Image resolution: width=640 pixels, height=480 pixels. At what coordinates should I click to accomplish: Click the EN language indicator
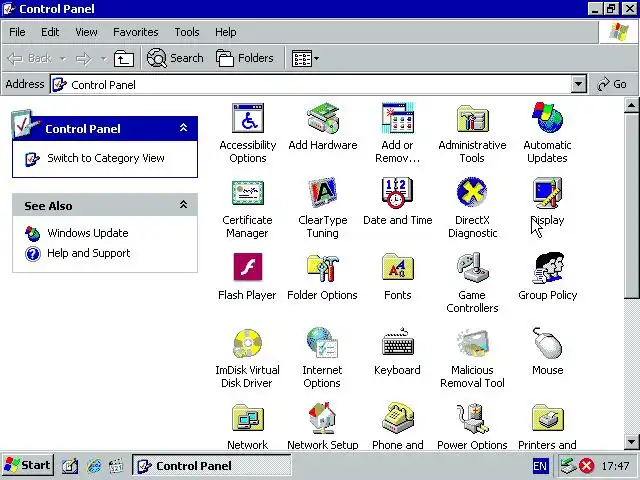(540, 466)
